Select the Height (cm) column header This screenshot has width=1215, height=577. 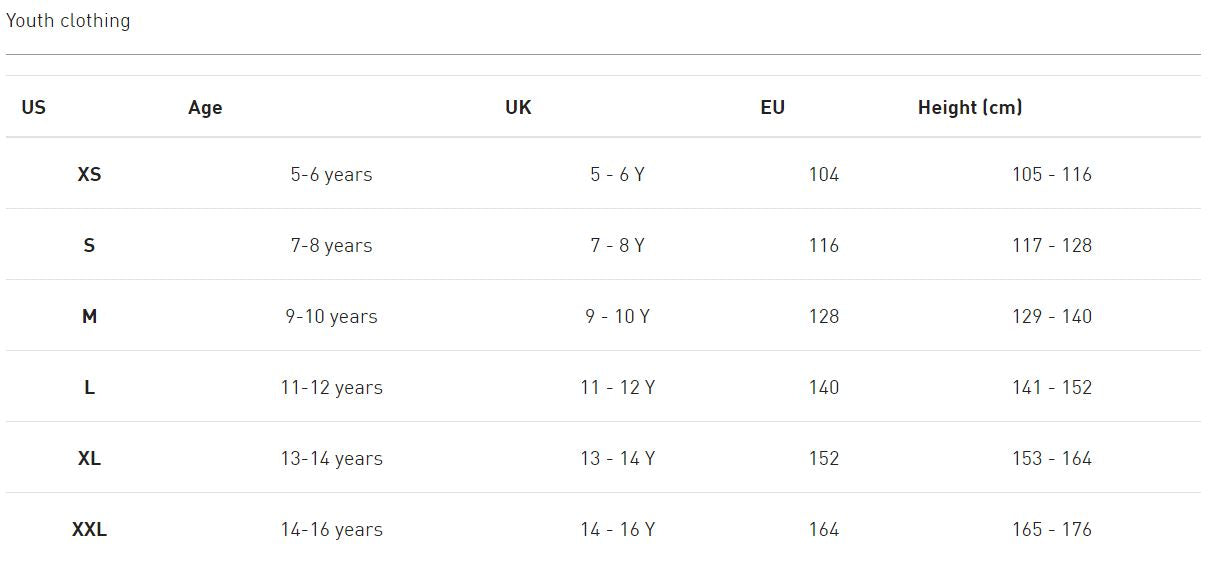pyautogui.click(x=969, y=107)
